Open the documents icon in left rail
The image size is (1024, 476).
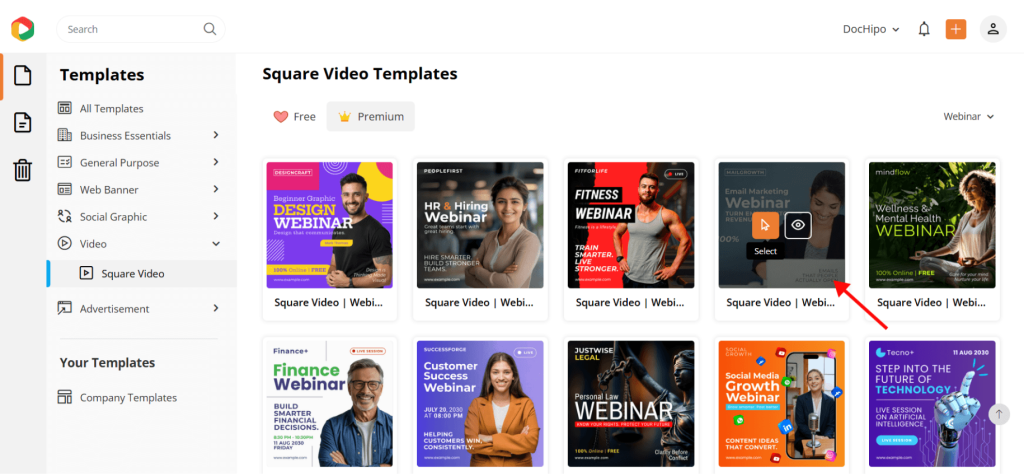click(x=23, y=122)
